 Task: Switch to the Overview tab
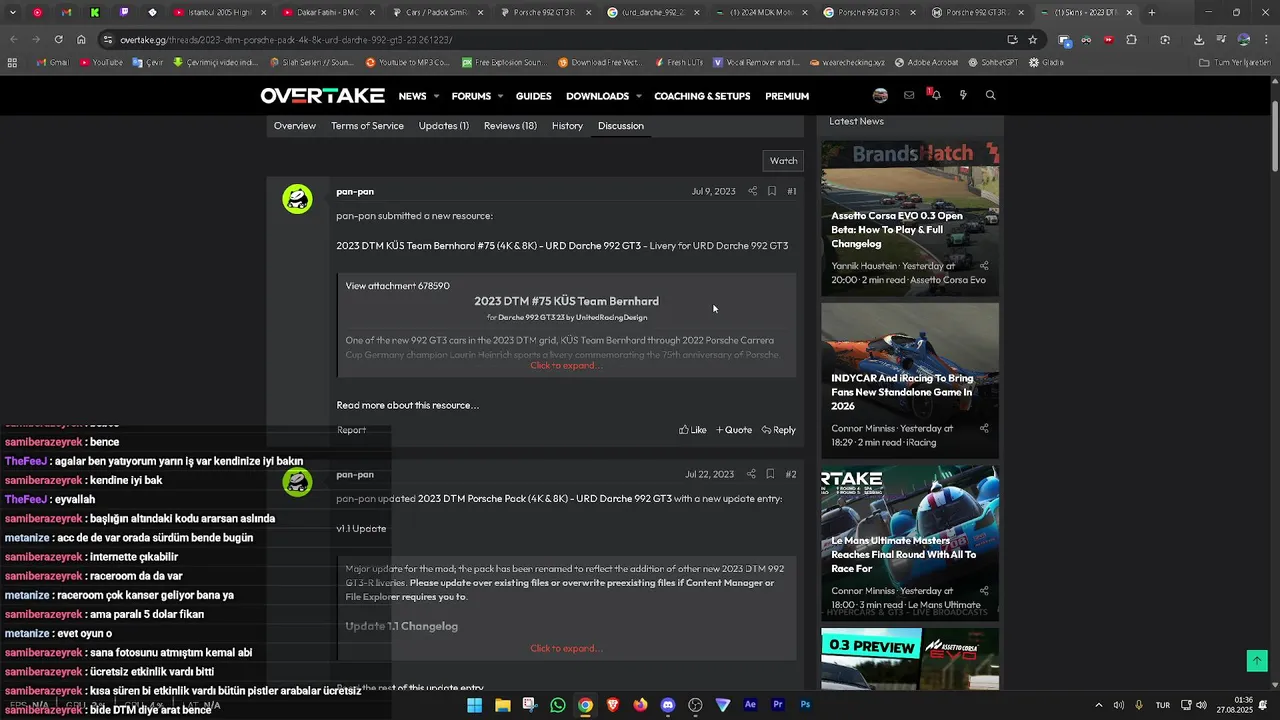(295, 126)
